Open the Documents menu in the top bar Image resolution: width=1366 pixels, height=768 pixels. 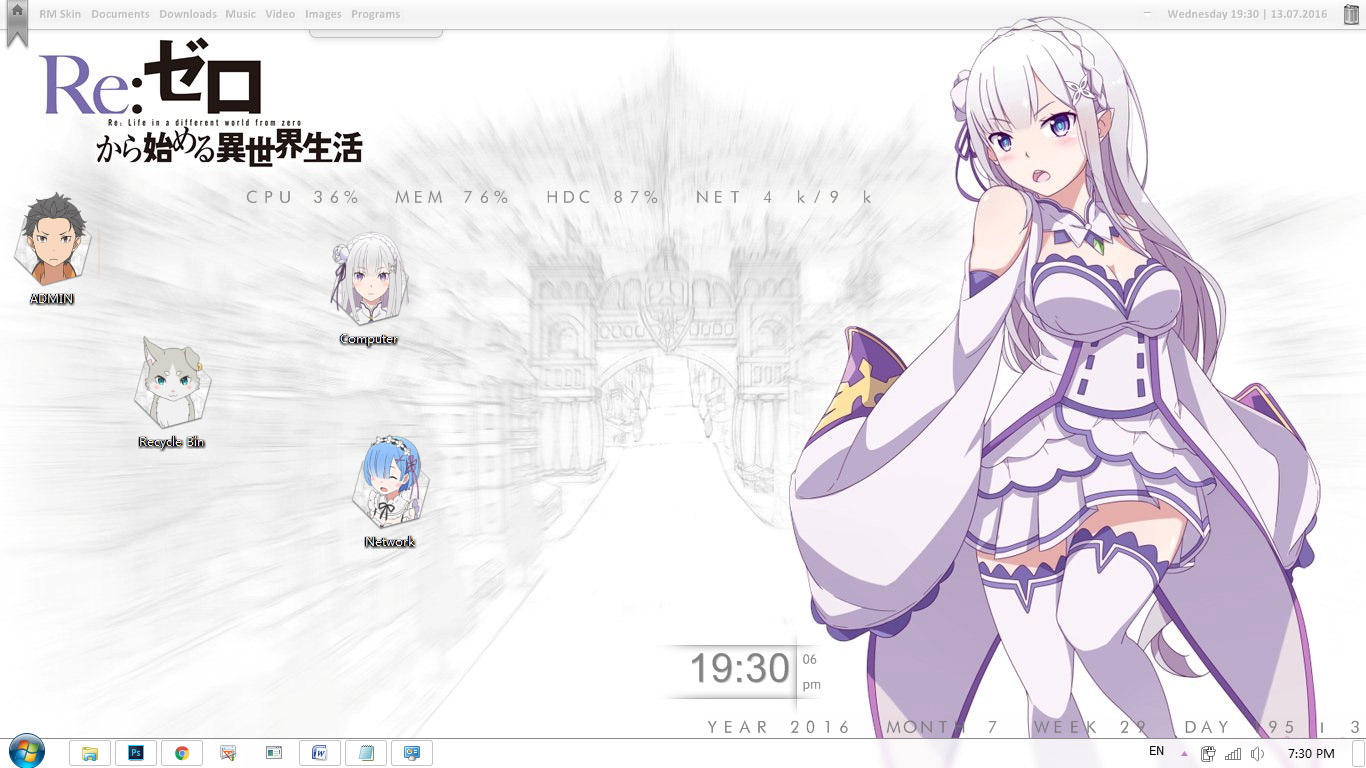[x=120, y=13]
